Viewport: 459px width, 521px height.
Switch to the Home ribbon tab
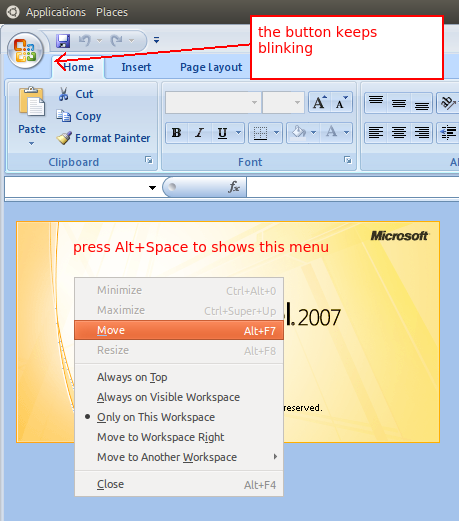(x=78, y=67)
